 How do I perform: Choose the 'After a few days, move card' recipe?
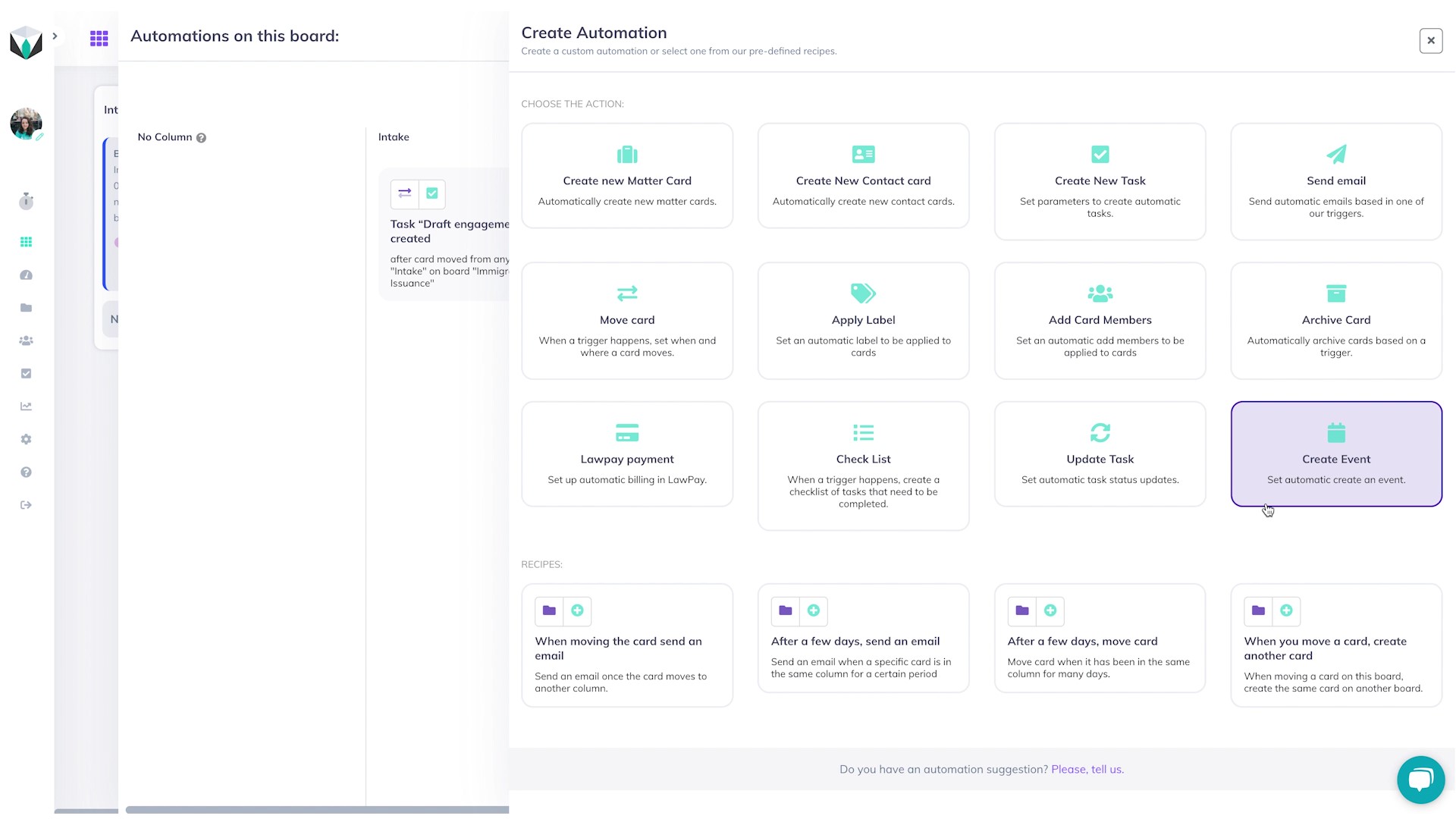click(1100, 638)
